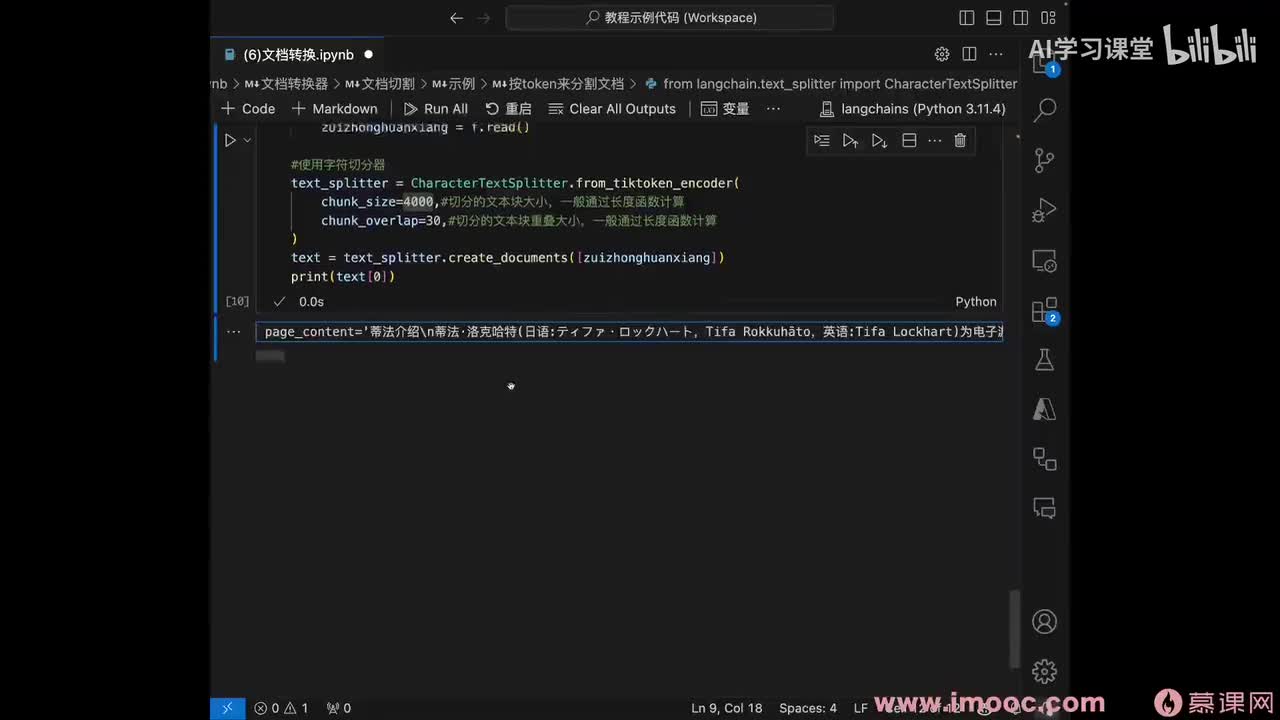Click the 0.0s execution time
Viewport: 1280px width, 720px height.
(311, 302)
